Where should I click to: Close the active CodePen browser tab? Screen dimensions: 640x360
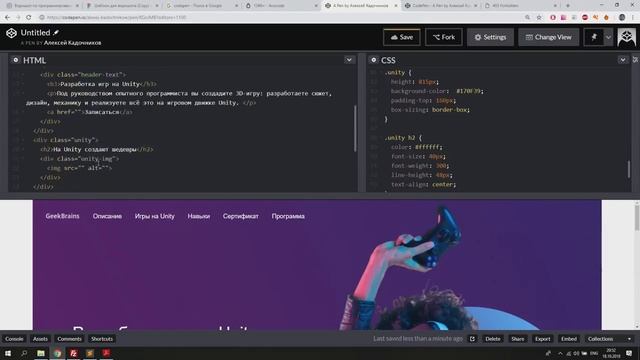tap(396, 6)
